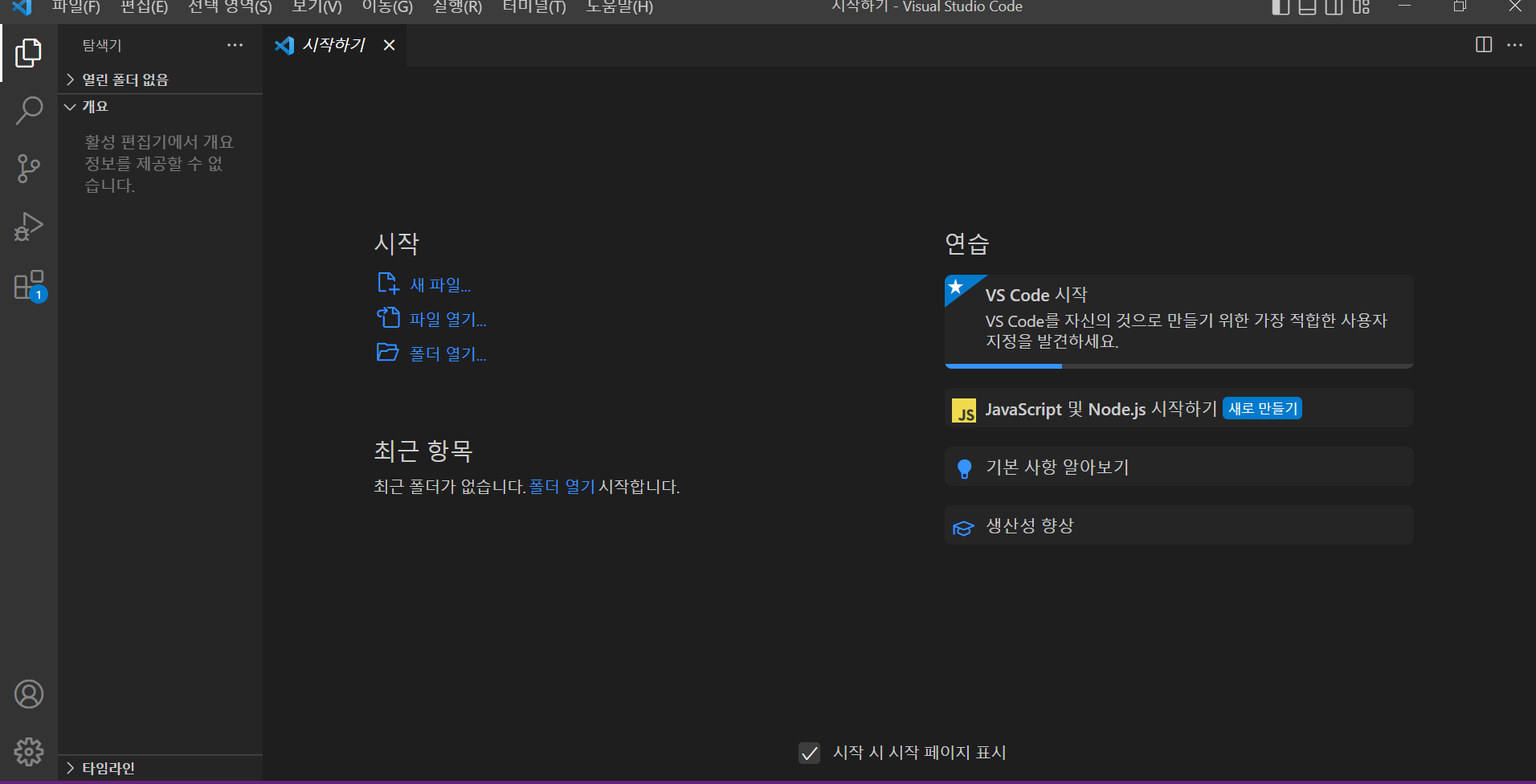This screenshot has height=784, width=1536.
Task: Open the 편집(E) menu
Action: pos(145,7)
